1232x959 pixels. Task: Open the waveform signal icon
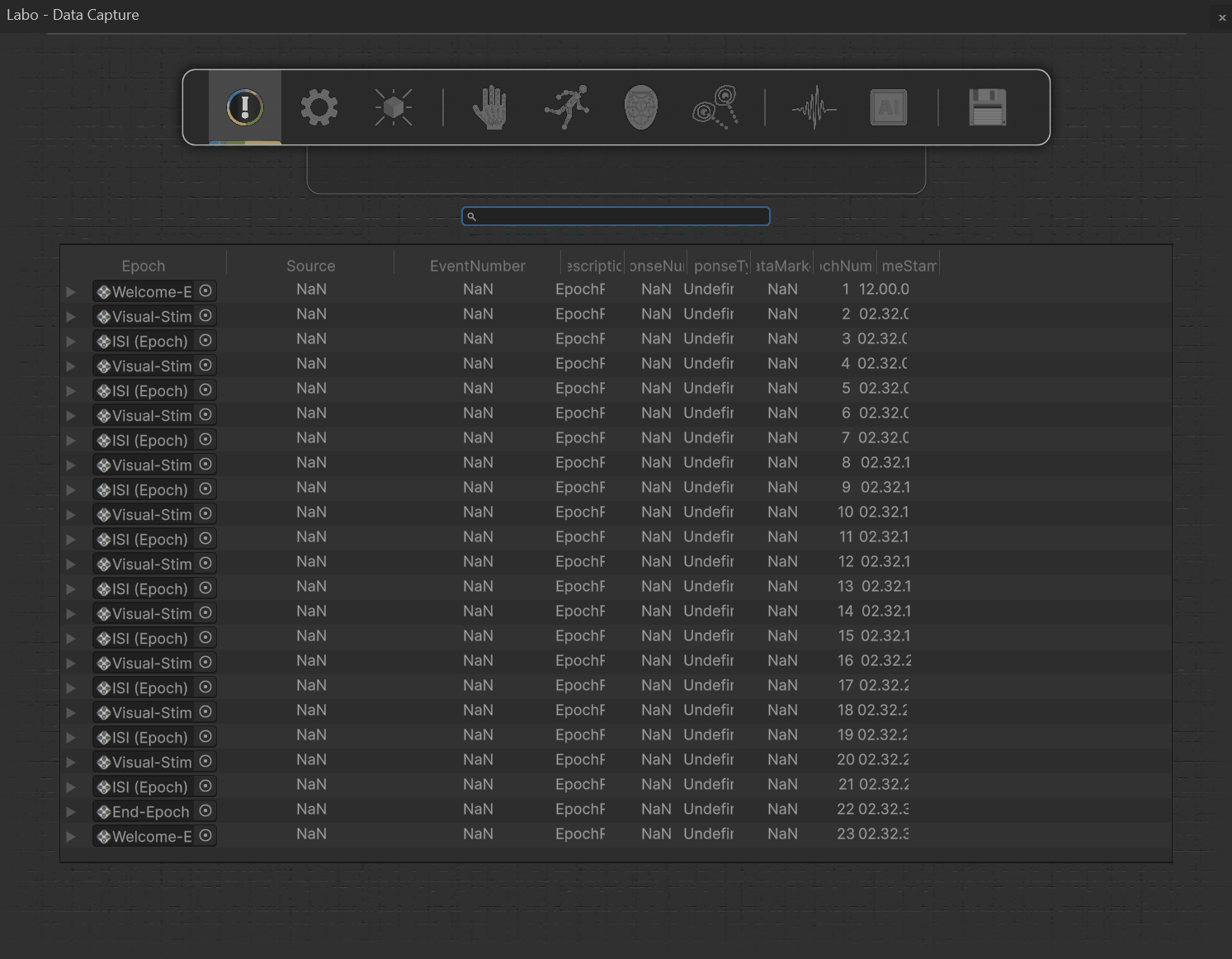814,107
